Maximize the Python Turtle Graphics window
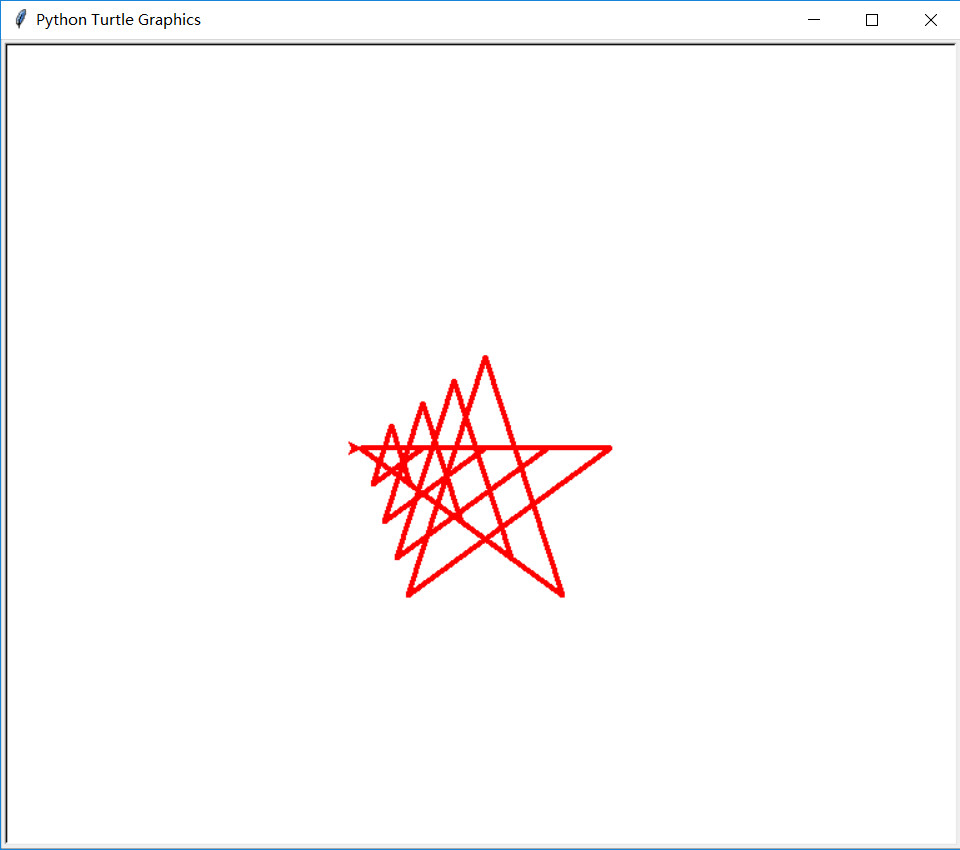The image size is (960, 850). point(872,20)
